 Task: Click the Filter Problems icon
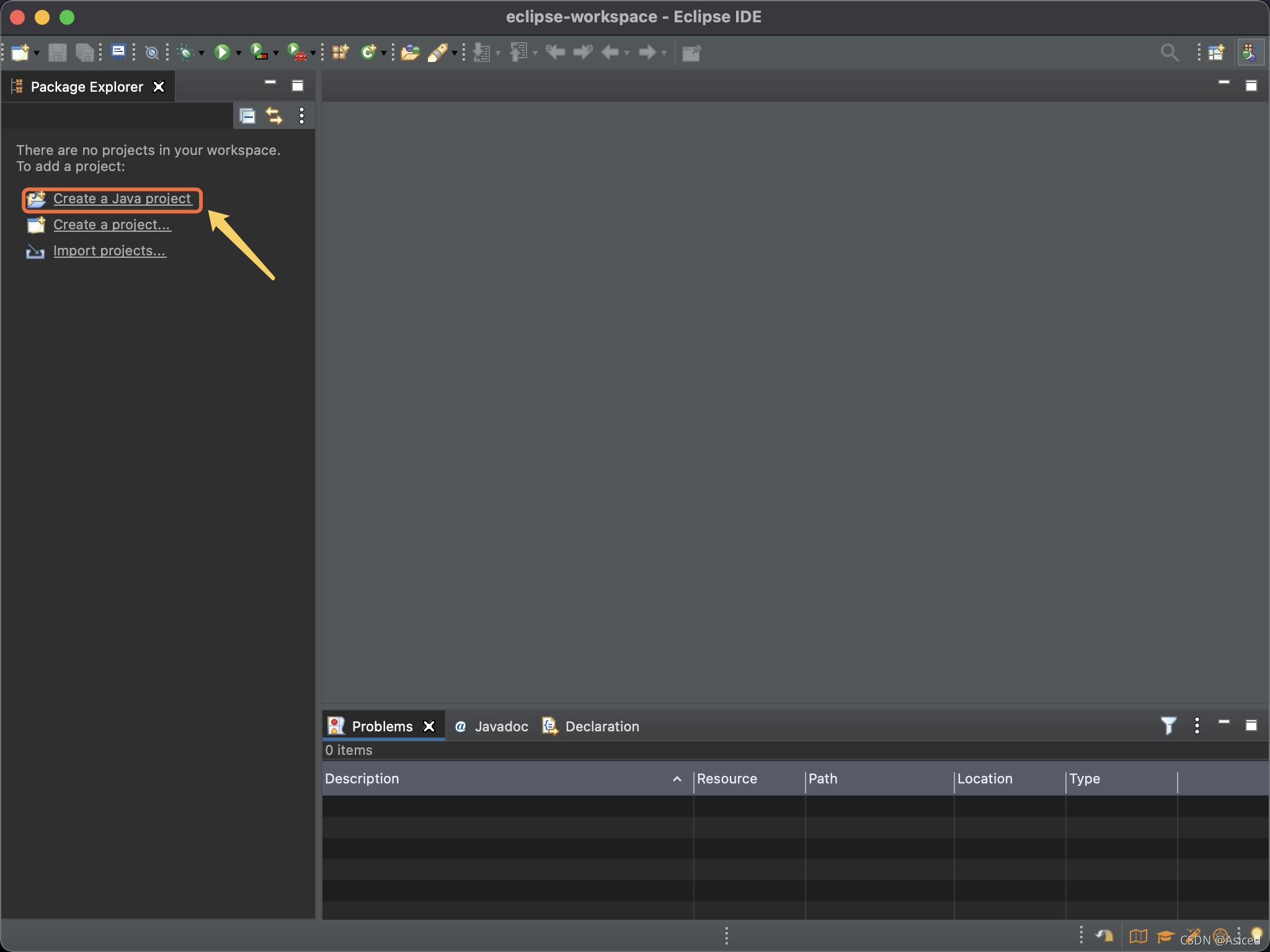1168,725
